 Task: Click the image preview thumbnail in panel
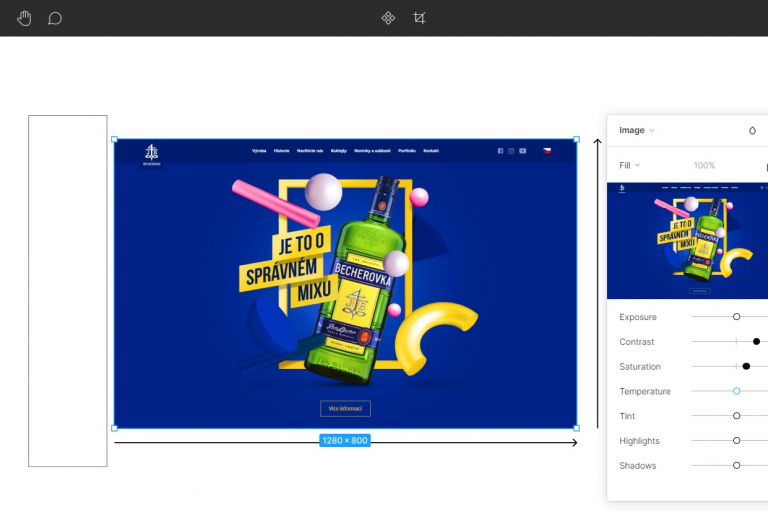687,241
